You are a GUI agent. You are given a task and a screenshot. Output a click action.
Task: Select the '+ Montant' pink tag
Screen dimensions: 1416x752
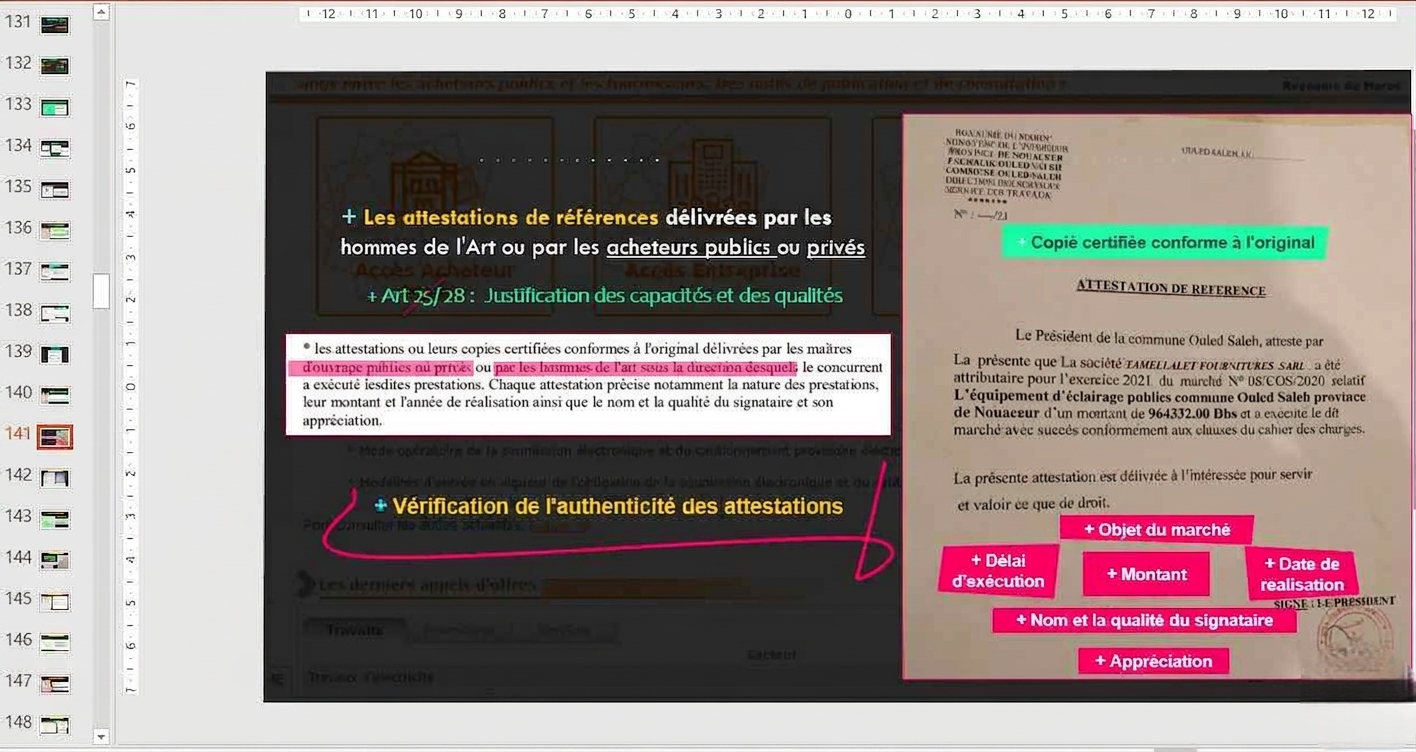click(1146, 574)
